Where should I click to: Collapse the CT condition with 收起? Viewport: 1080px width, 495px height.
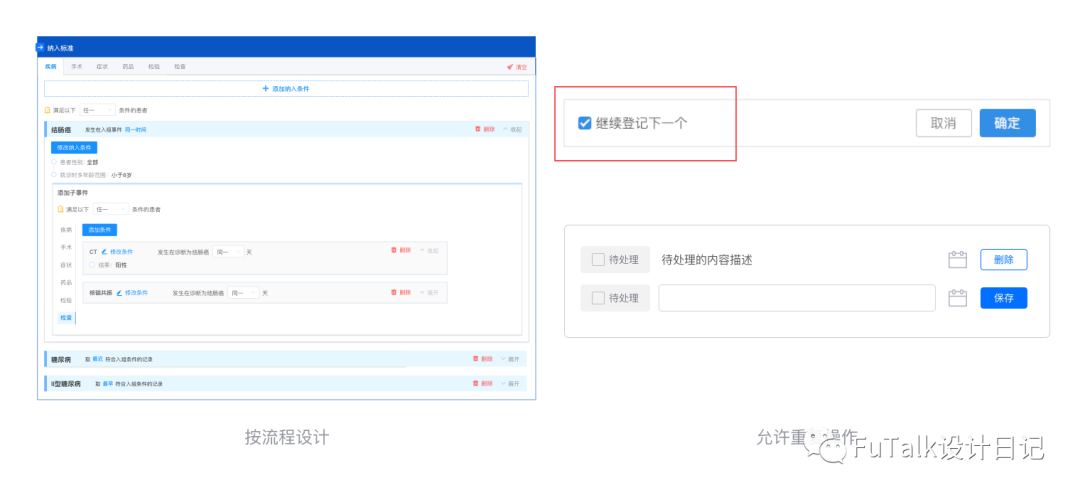pos(428,250)
